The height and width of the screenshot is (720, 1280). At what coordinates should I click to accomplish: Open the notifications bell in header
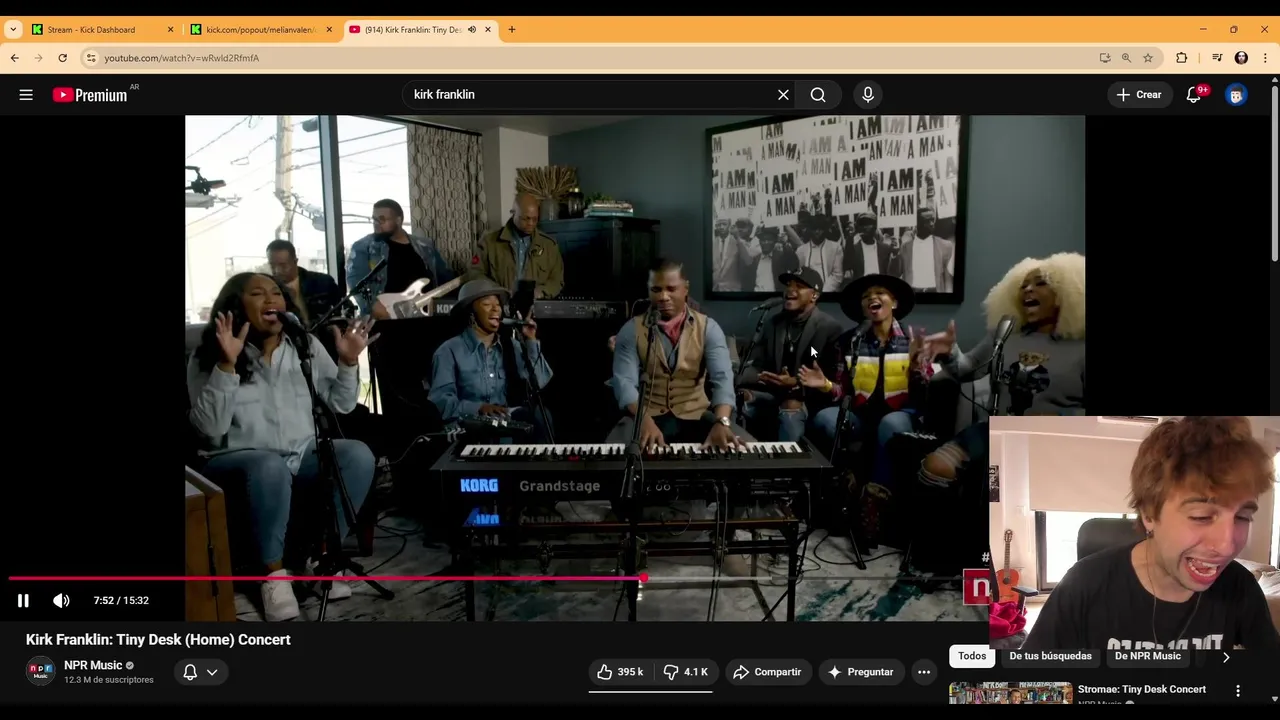point(1193,95)
